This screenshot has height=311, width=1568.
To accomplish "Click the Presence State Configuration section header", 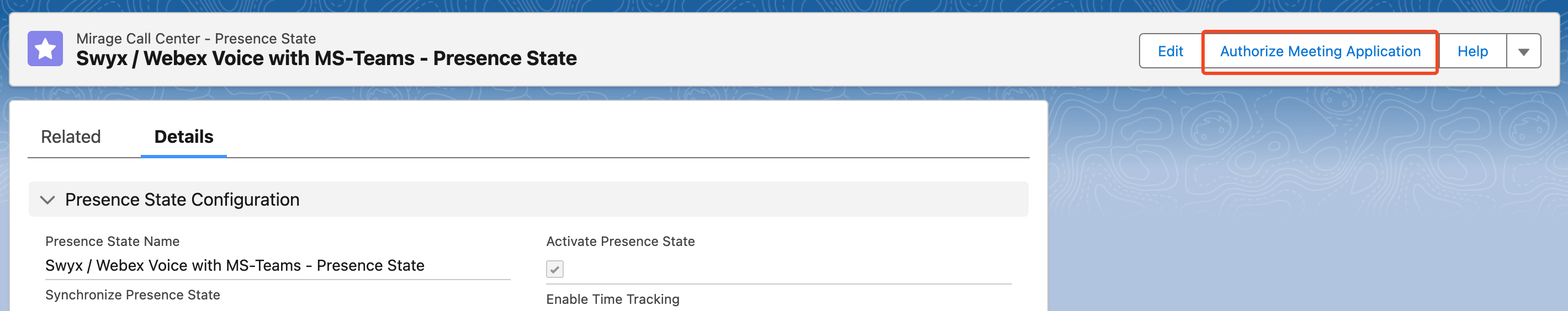I will point(528,199).
